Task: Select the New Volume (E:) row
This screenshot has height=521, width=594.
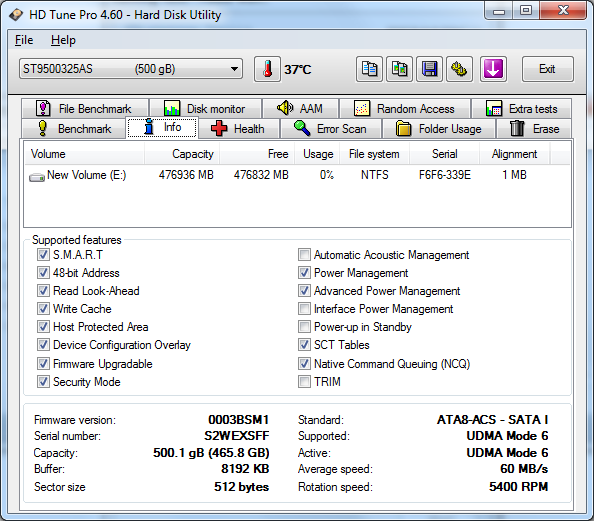Action: [x=297, y=175]
